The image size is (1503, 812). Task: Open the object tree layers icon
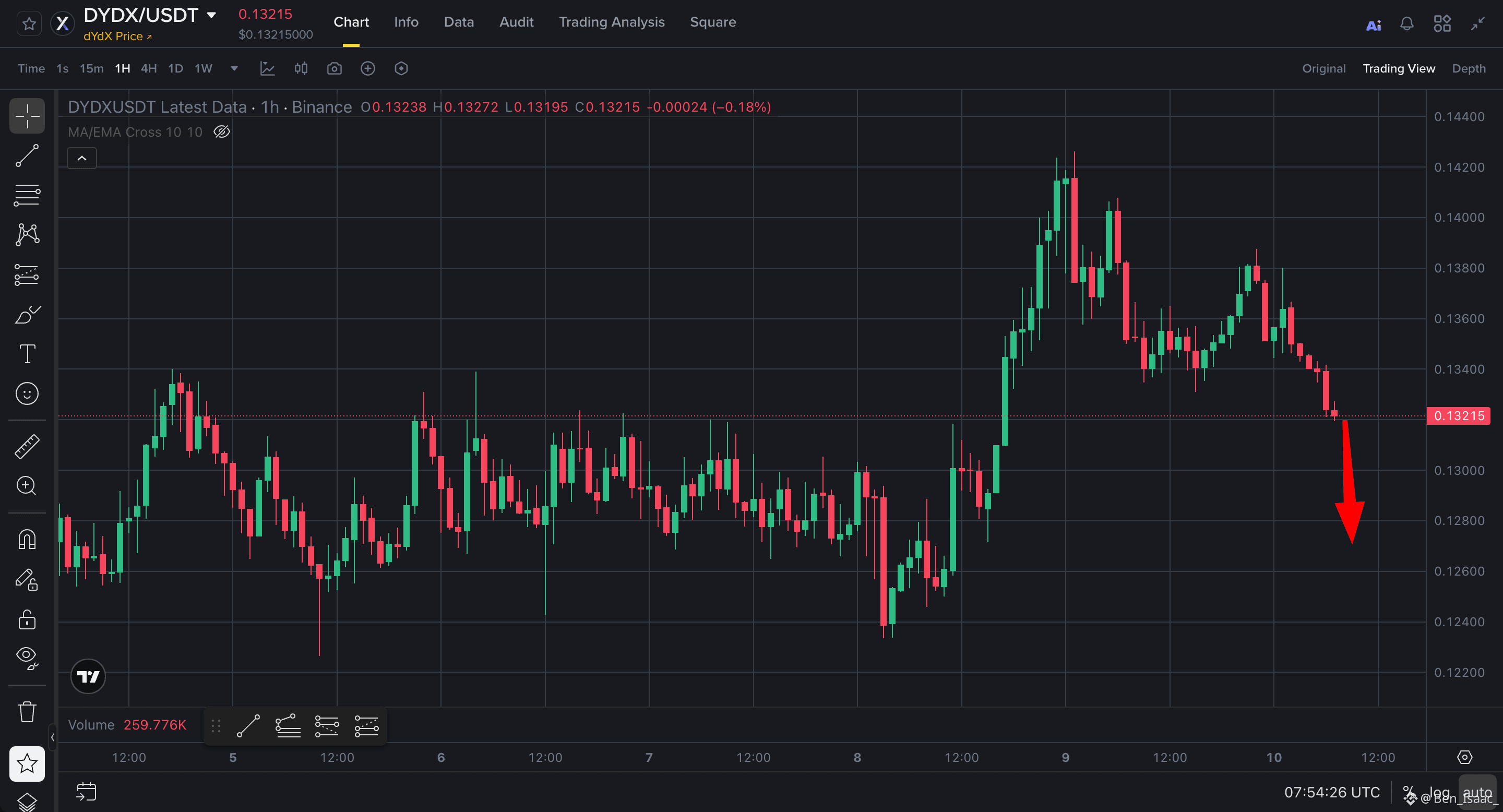tap(27, 802)
